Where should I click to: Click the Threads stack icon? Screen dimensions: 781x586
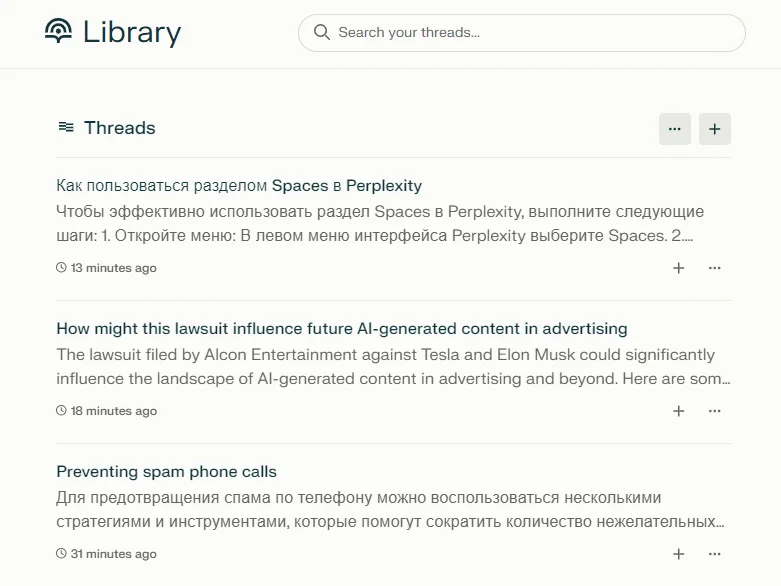66,127
